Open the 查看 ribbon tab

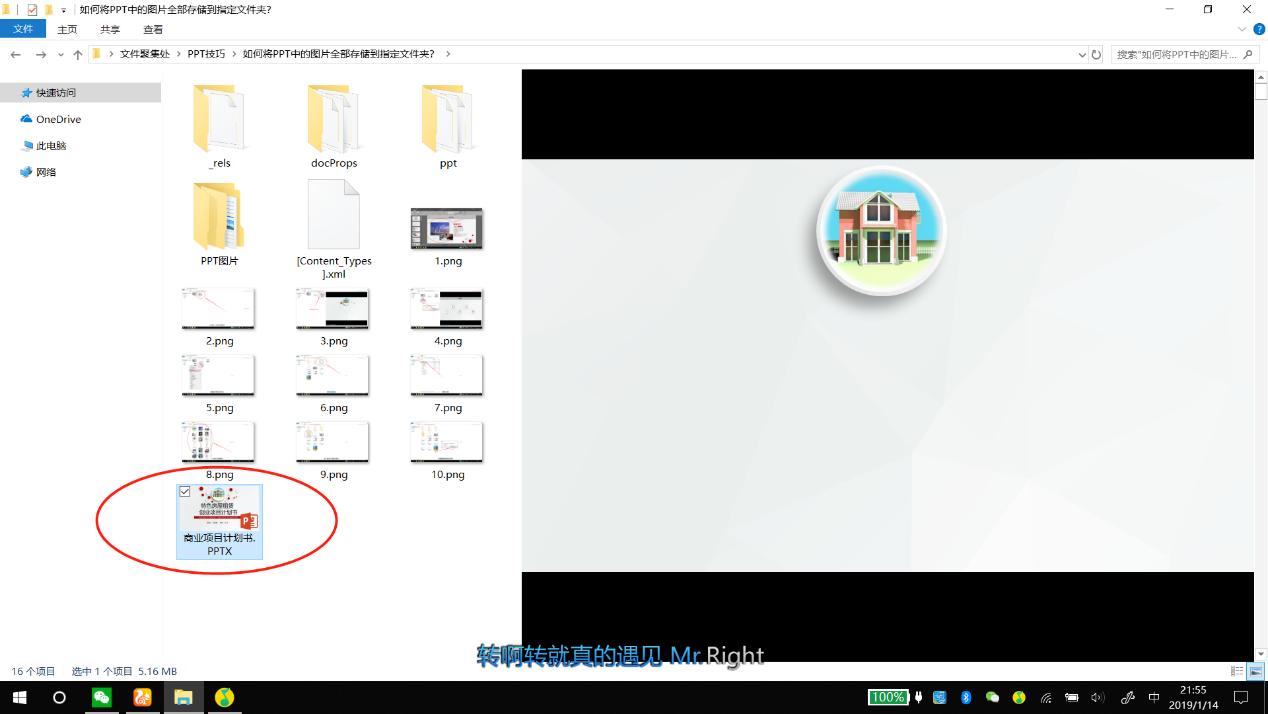tap(153, 29)
